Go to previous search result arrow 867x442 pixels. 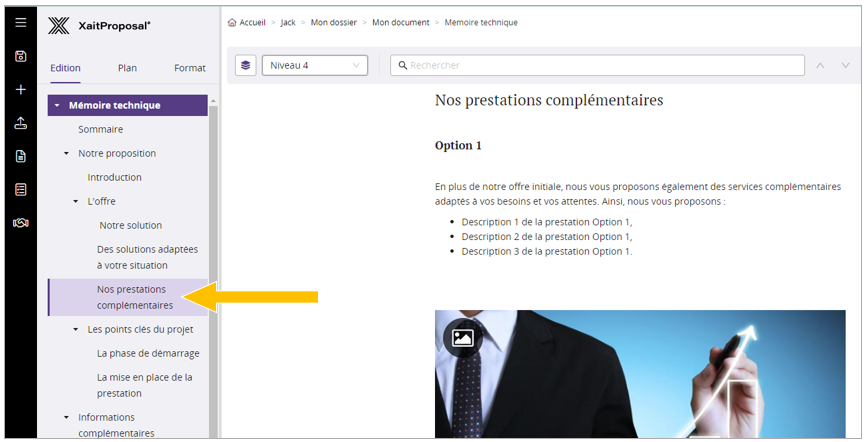tap(820, 66)
